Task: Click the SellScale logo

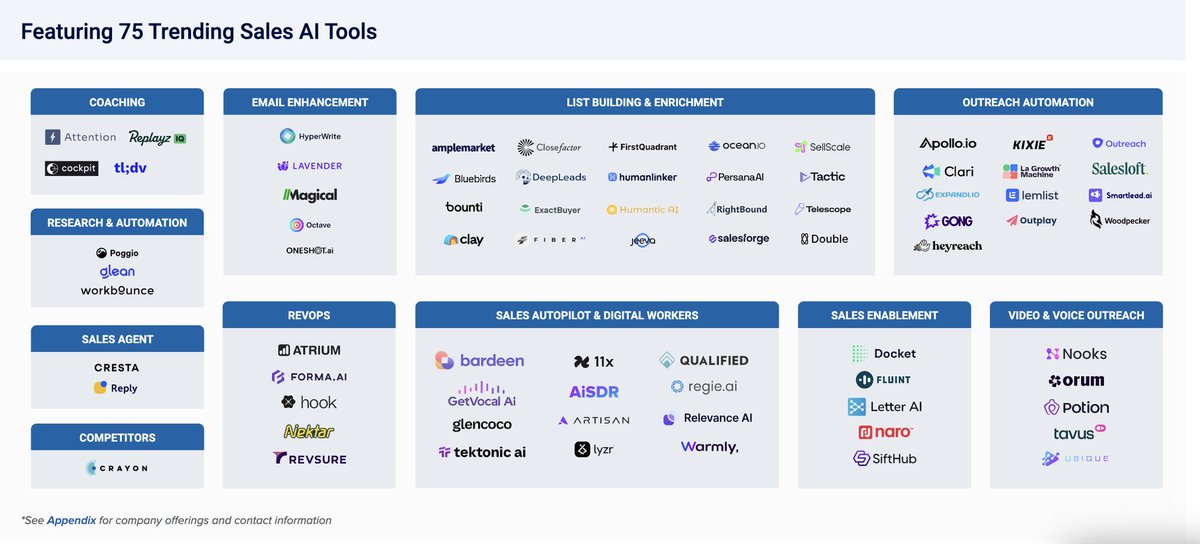Action: tap(822, 147)
